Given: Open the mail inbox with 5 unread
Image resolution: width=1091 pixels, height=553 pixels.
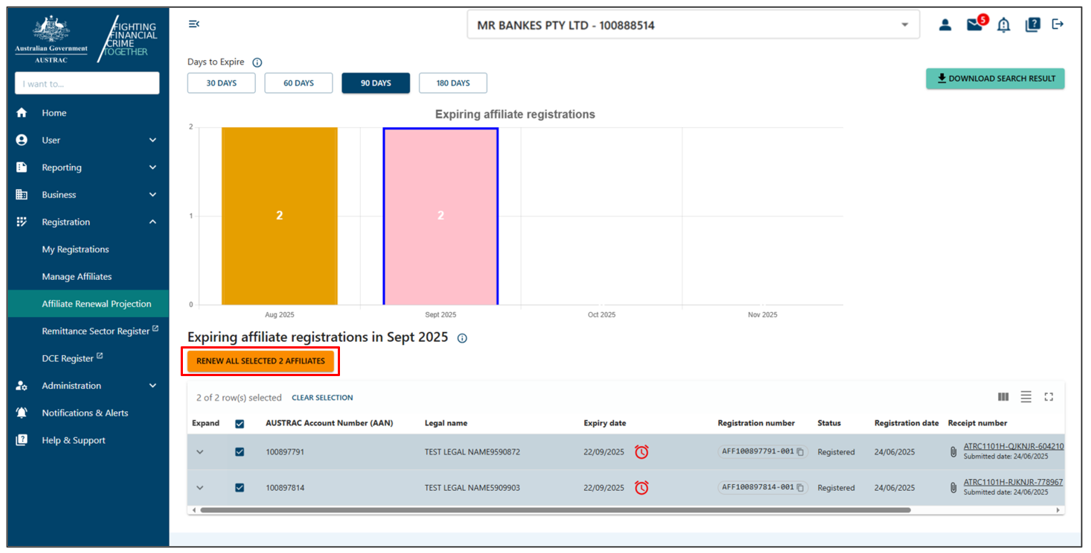Looking at the screenshot, I should point(974,25).
